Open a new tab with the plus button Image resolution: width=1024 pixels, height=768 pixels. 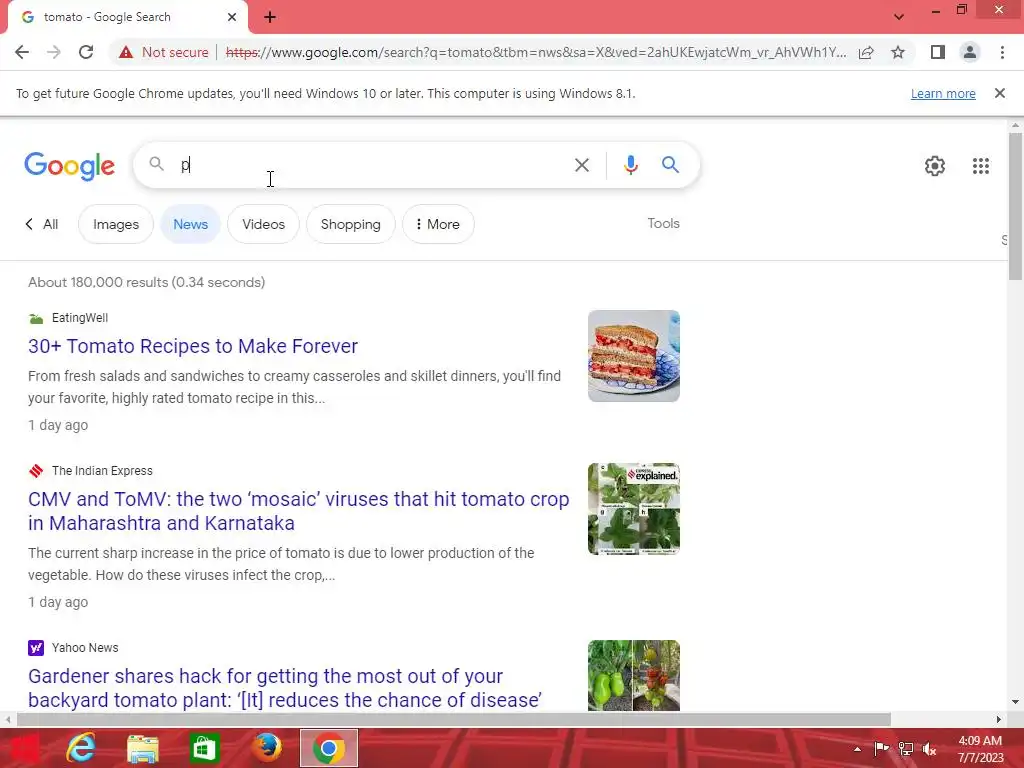[x=270, y=17]
